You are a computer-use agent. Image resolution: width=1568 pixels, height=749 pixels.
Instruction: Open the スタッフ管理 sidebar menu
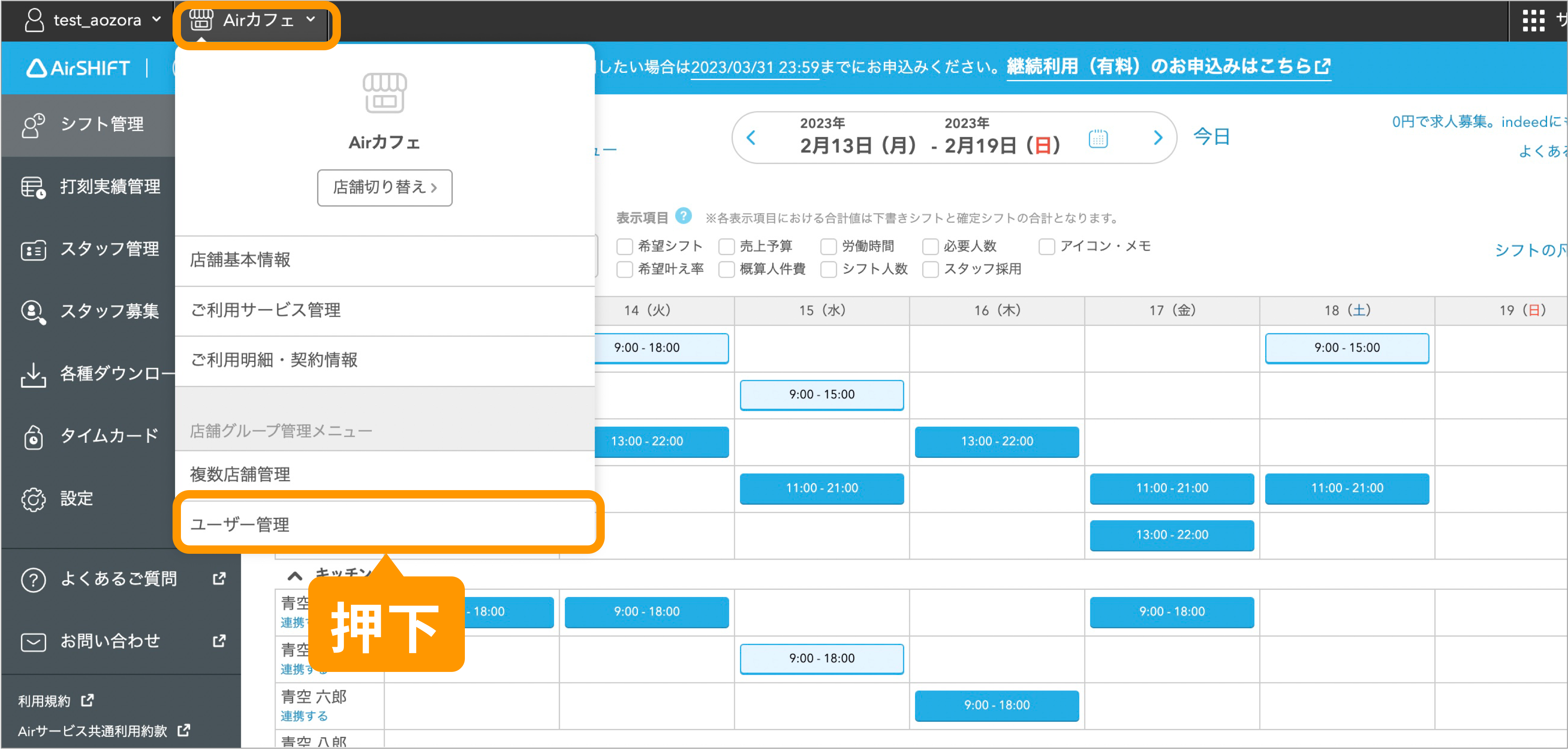[x=89, y=250]
